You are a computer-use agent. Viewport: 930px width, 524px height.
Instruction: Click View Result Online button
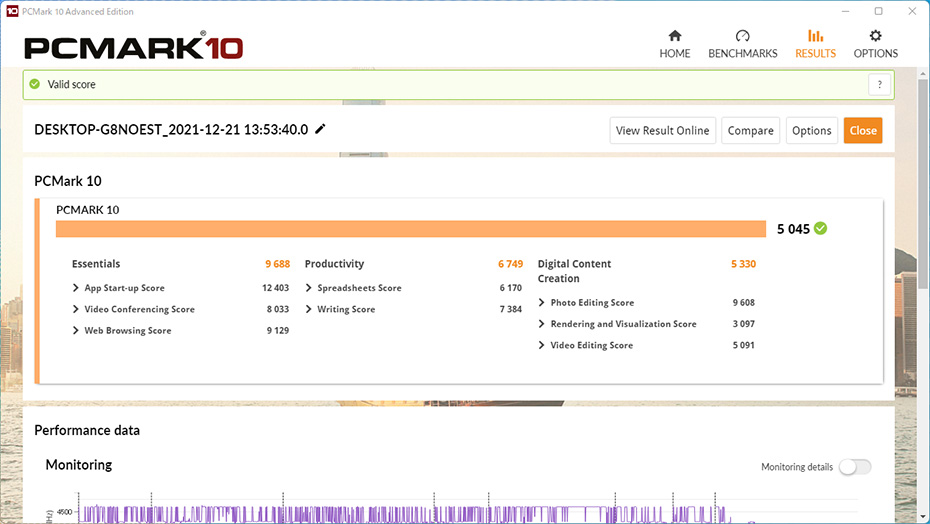663,131
